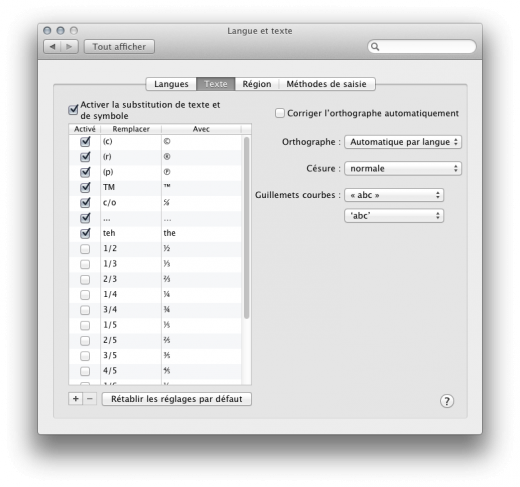Select the '3/4' entry text
This screenshot has width=520, height=487.
(110, 310)
